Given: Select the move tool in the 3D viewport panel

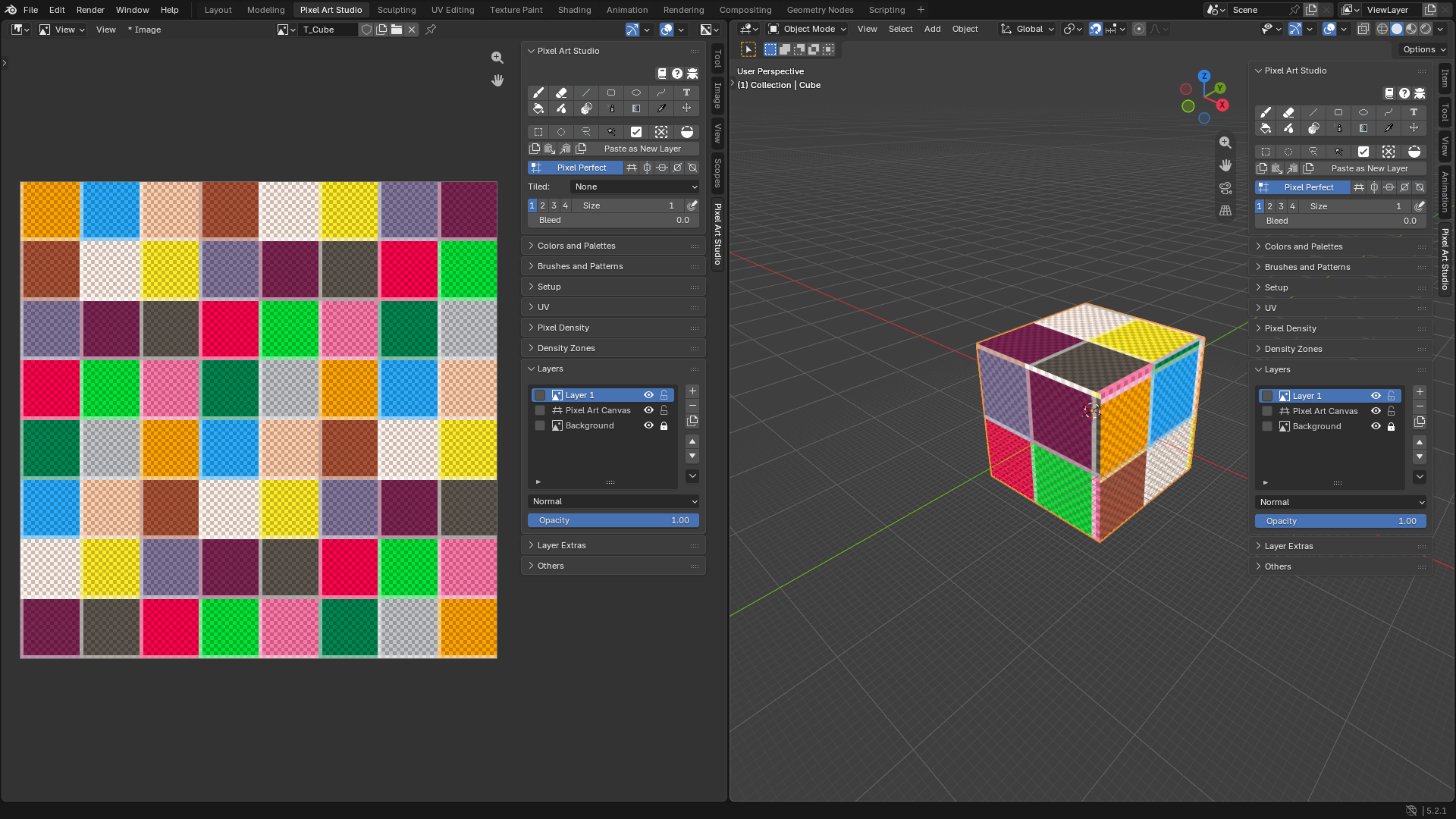Looking at the screenshot, I should coord(1414,128).
